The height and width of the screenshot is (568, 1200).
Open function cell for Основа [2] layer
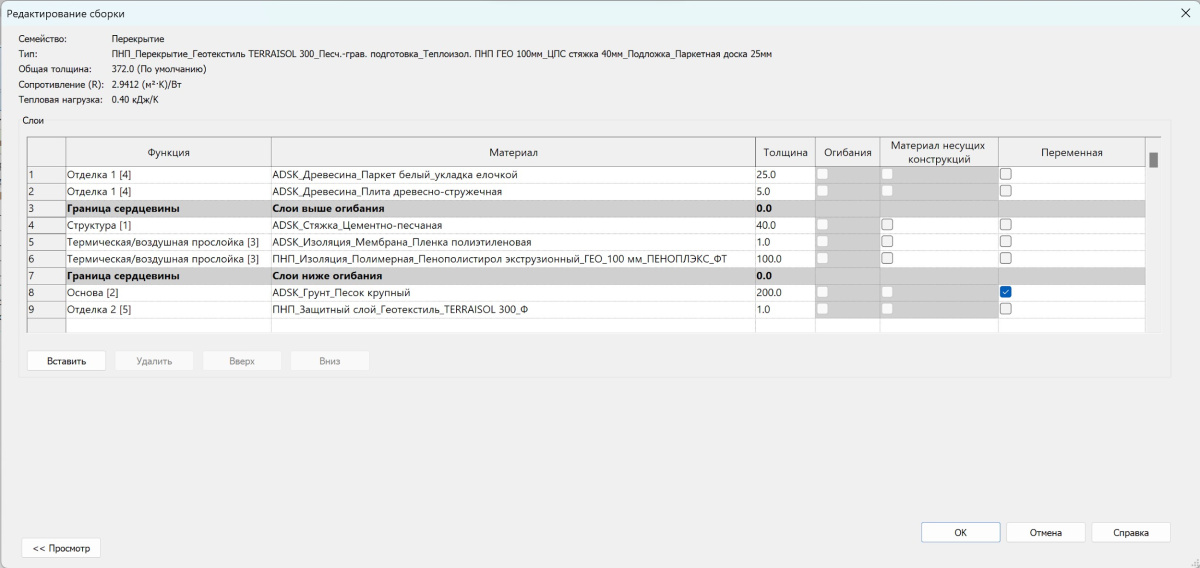pos(168,292)
